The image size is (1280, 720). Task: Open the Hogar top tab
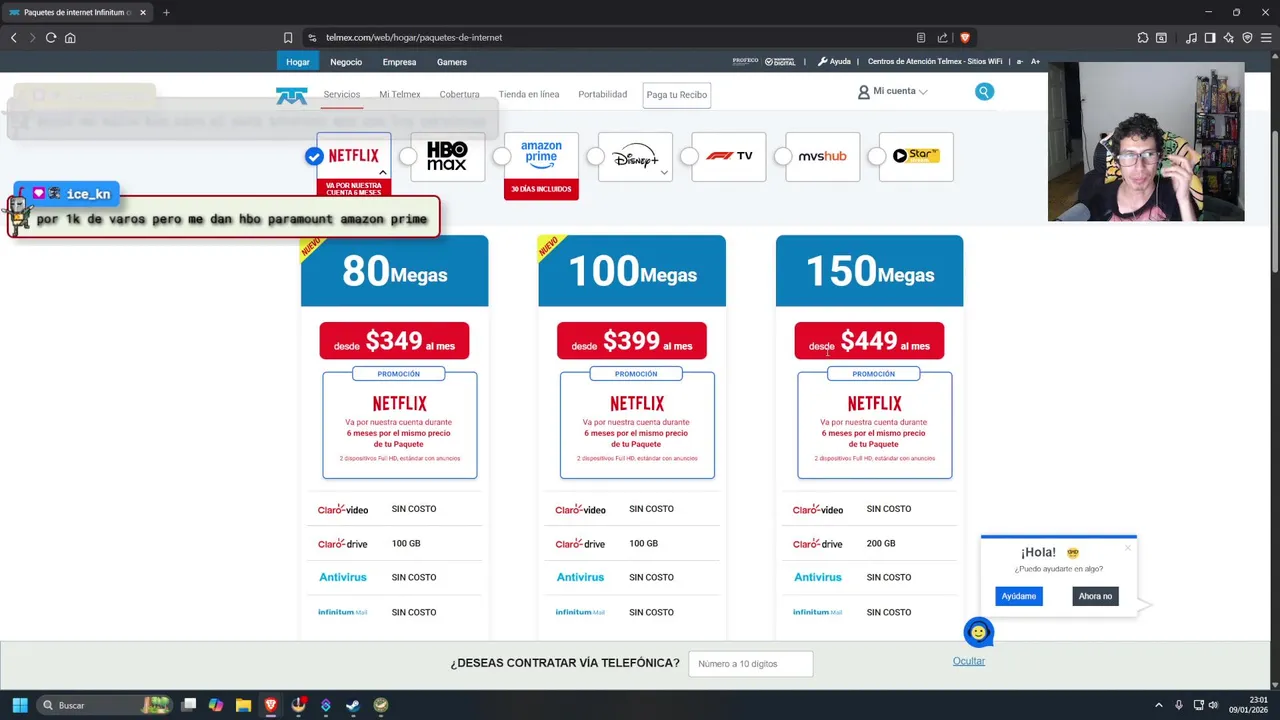(x=298, y=62)
